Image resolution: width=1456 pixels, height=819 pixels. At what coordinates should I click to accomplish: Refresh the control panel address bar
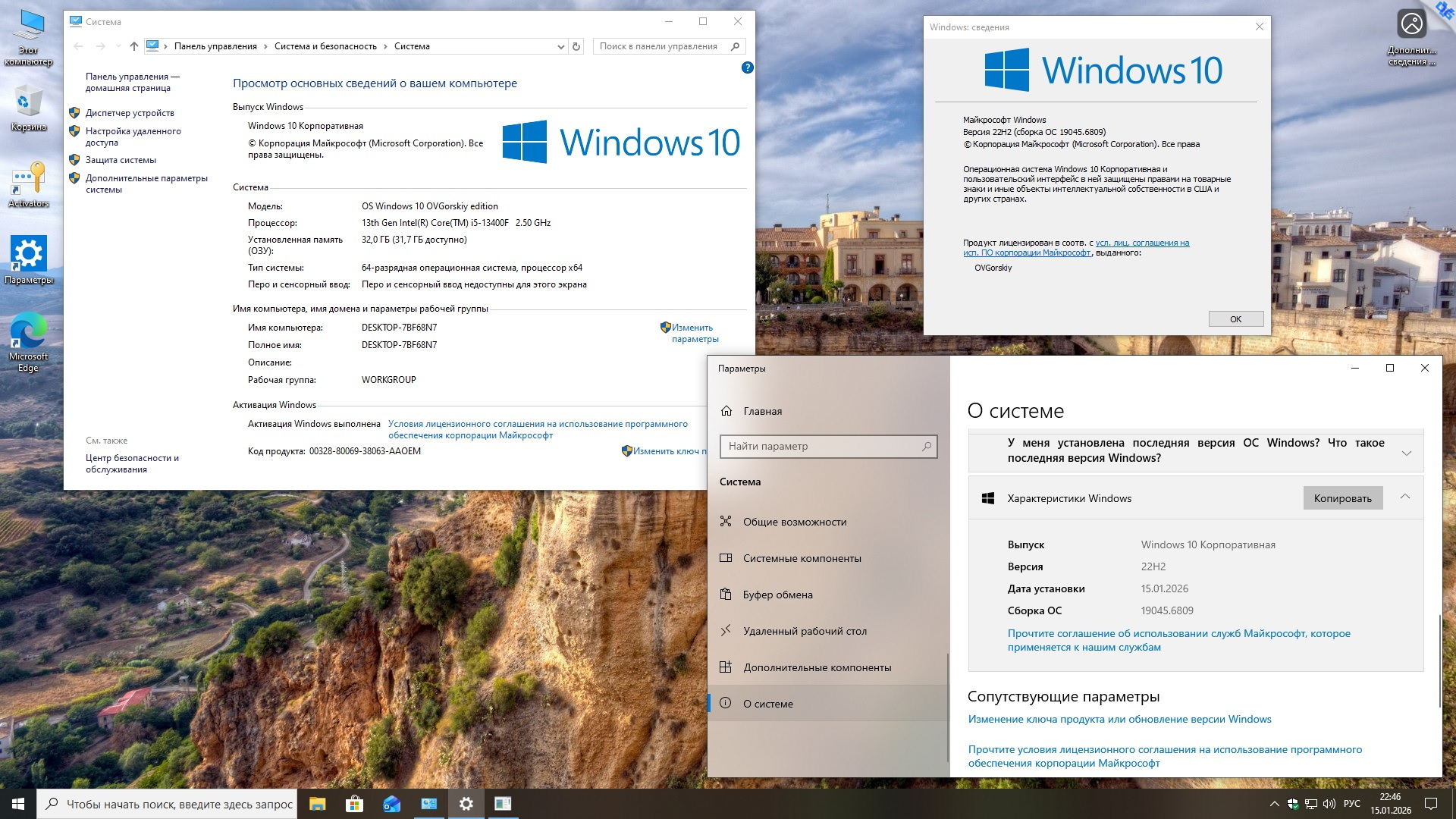click(576, 46)
